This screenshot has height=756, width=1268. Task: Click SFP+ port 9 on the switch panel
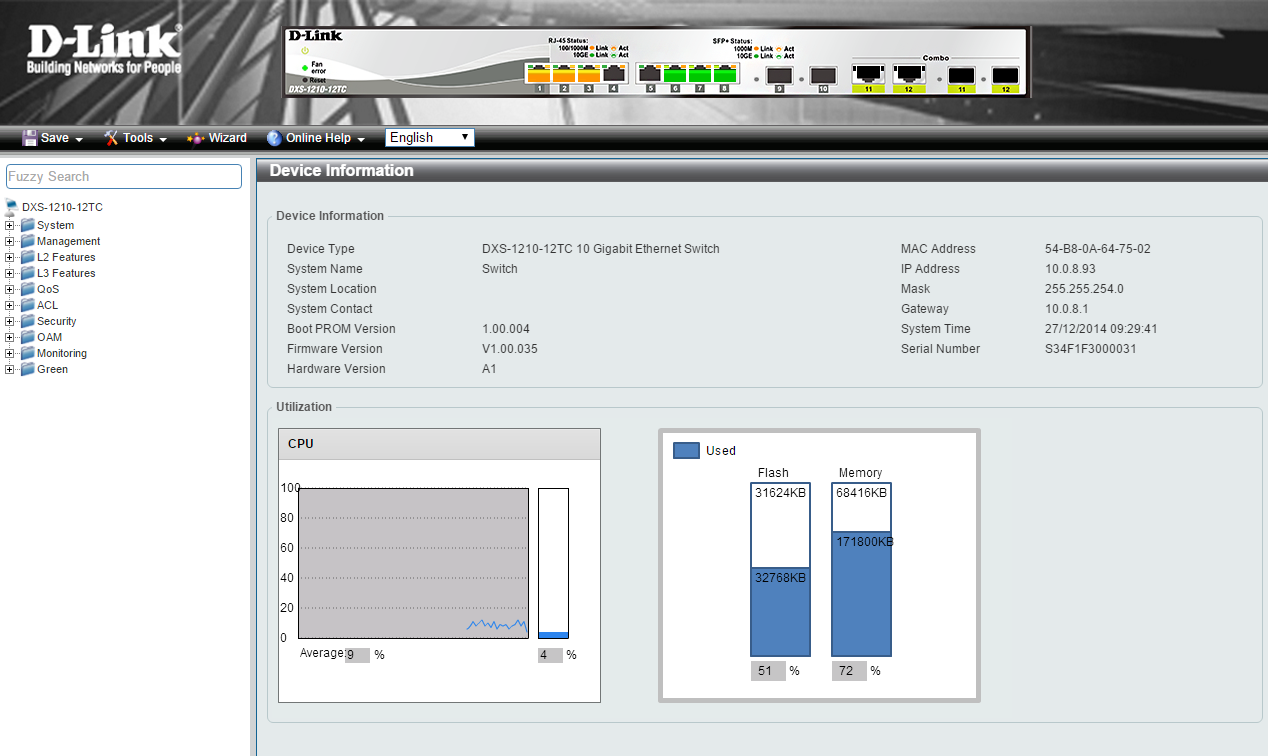click(x=779, y=75)
